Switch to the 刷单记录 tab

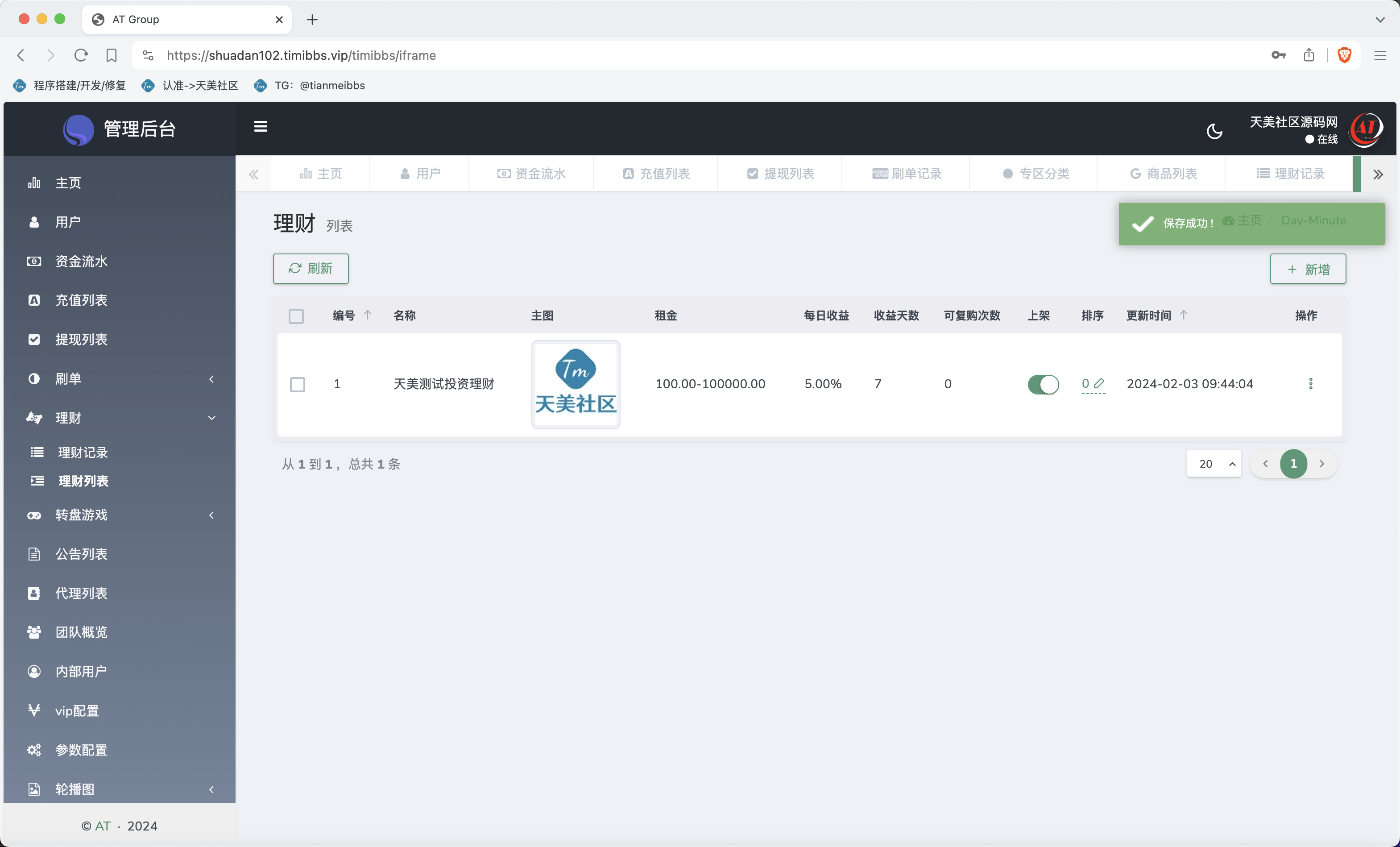pos(906,174)
